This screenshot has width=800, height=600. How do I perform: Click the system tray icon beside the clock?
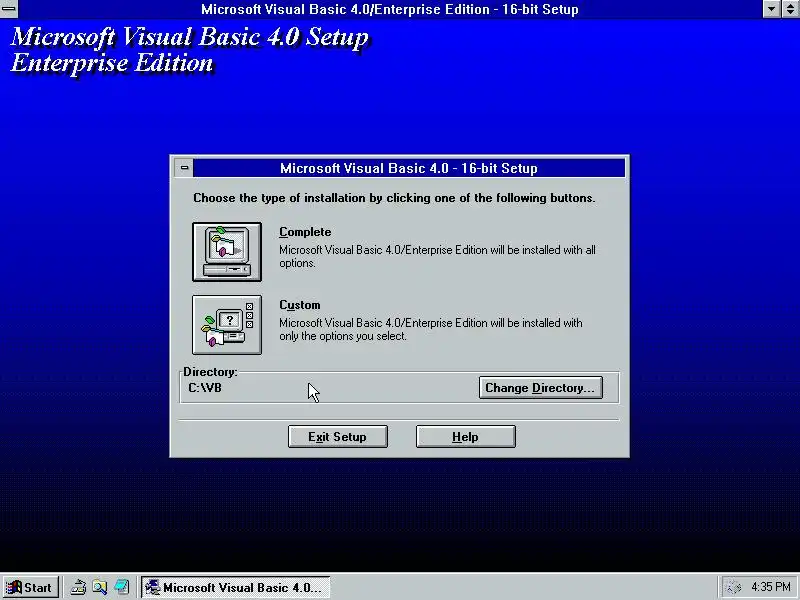(734, 587)
